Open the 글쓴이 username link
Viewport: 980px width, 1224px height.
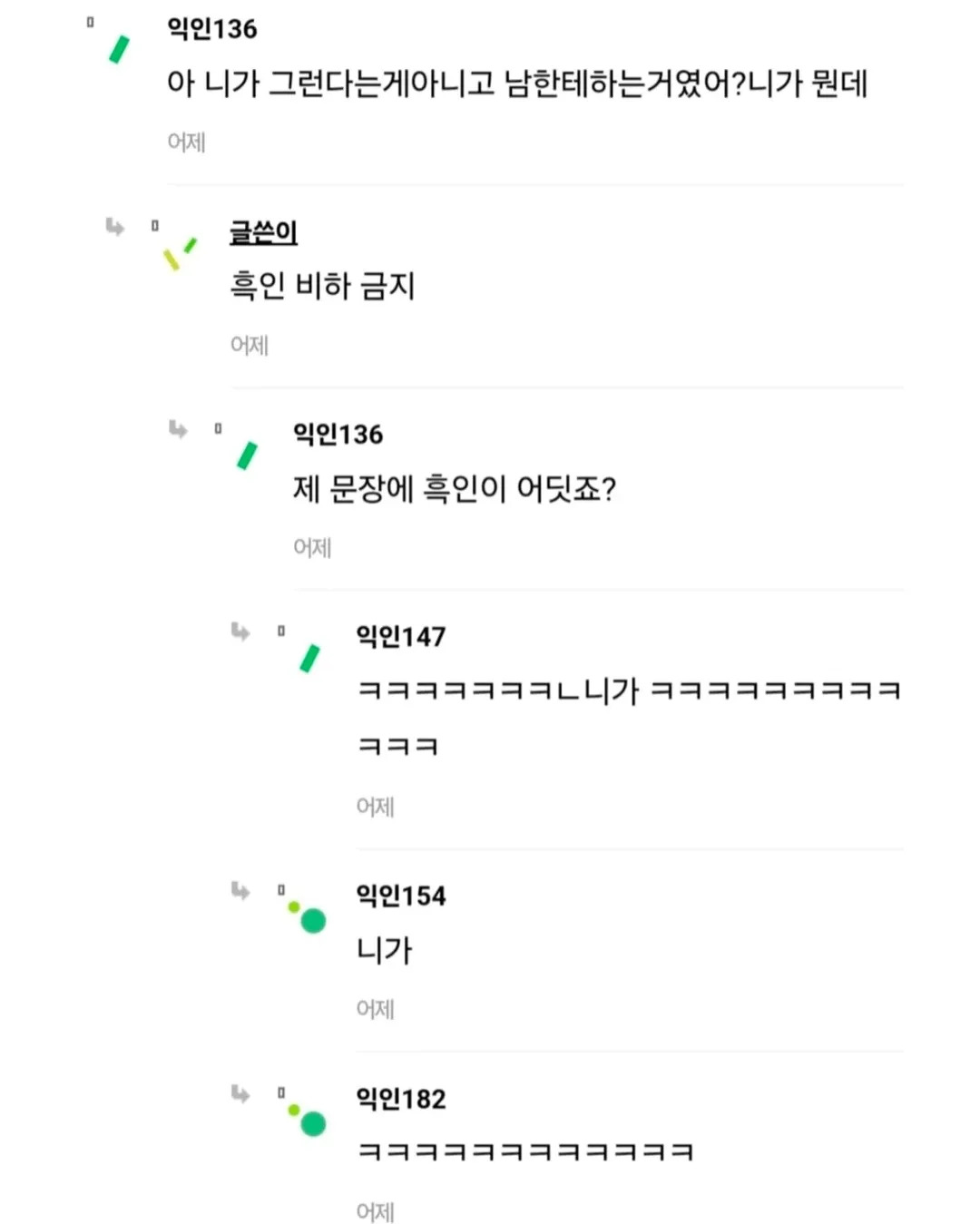263,232
